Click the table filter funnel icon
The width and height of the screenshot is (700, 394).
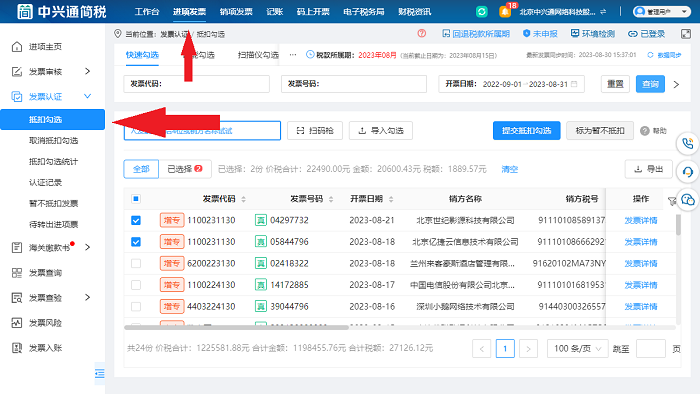[671, 201]
